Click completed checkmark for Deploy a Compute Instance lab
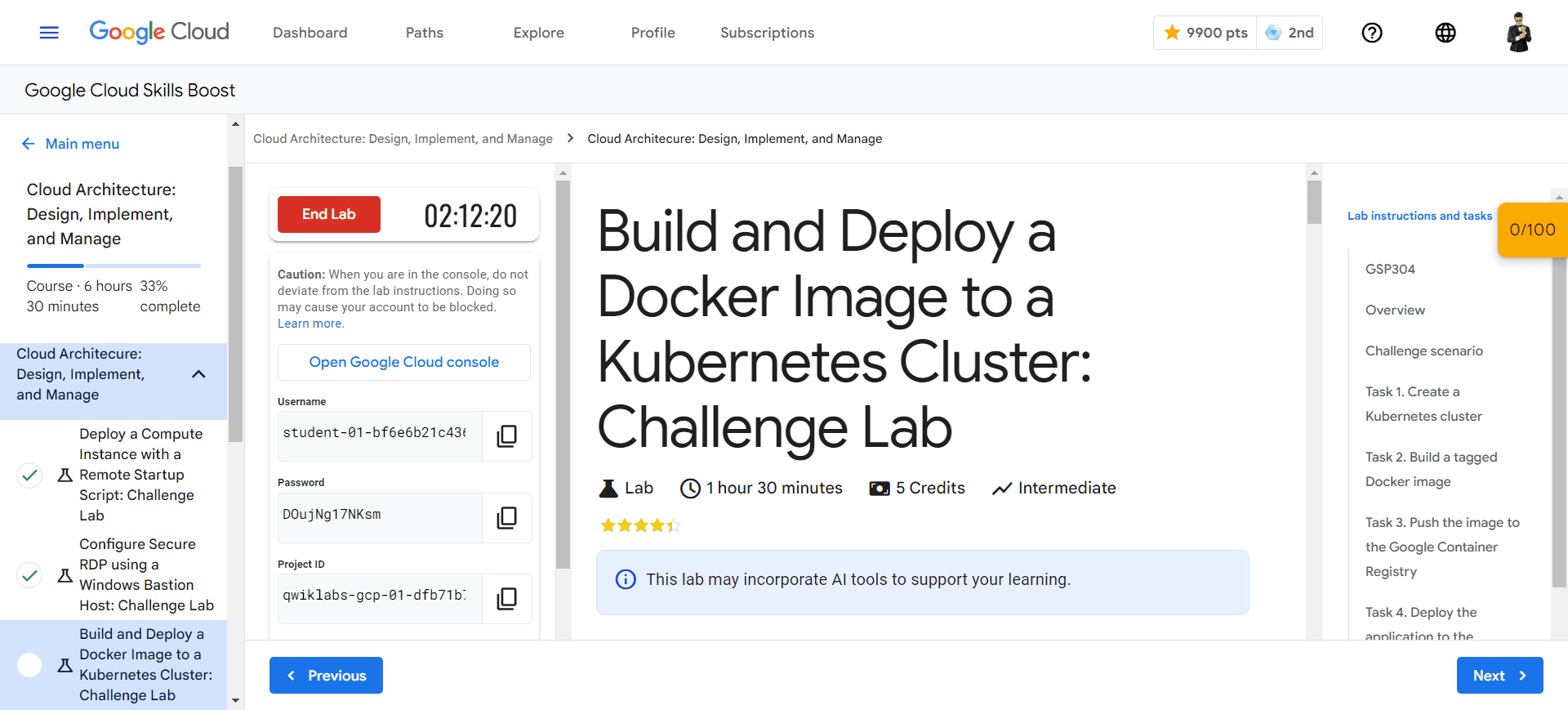1568x710 pixels. [x=29, y=475]
